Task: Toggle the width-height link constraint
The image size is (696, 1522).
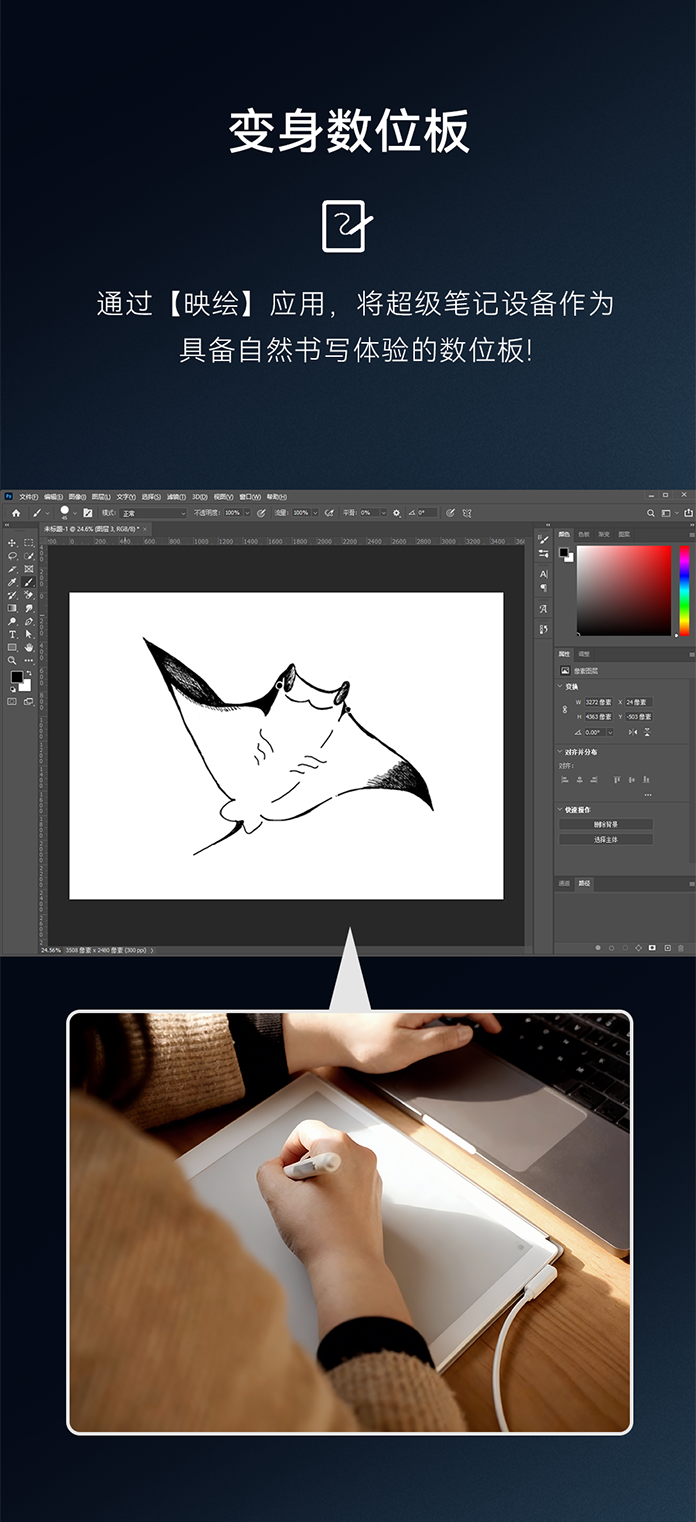Action: tap(565, 709)
